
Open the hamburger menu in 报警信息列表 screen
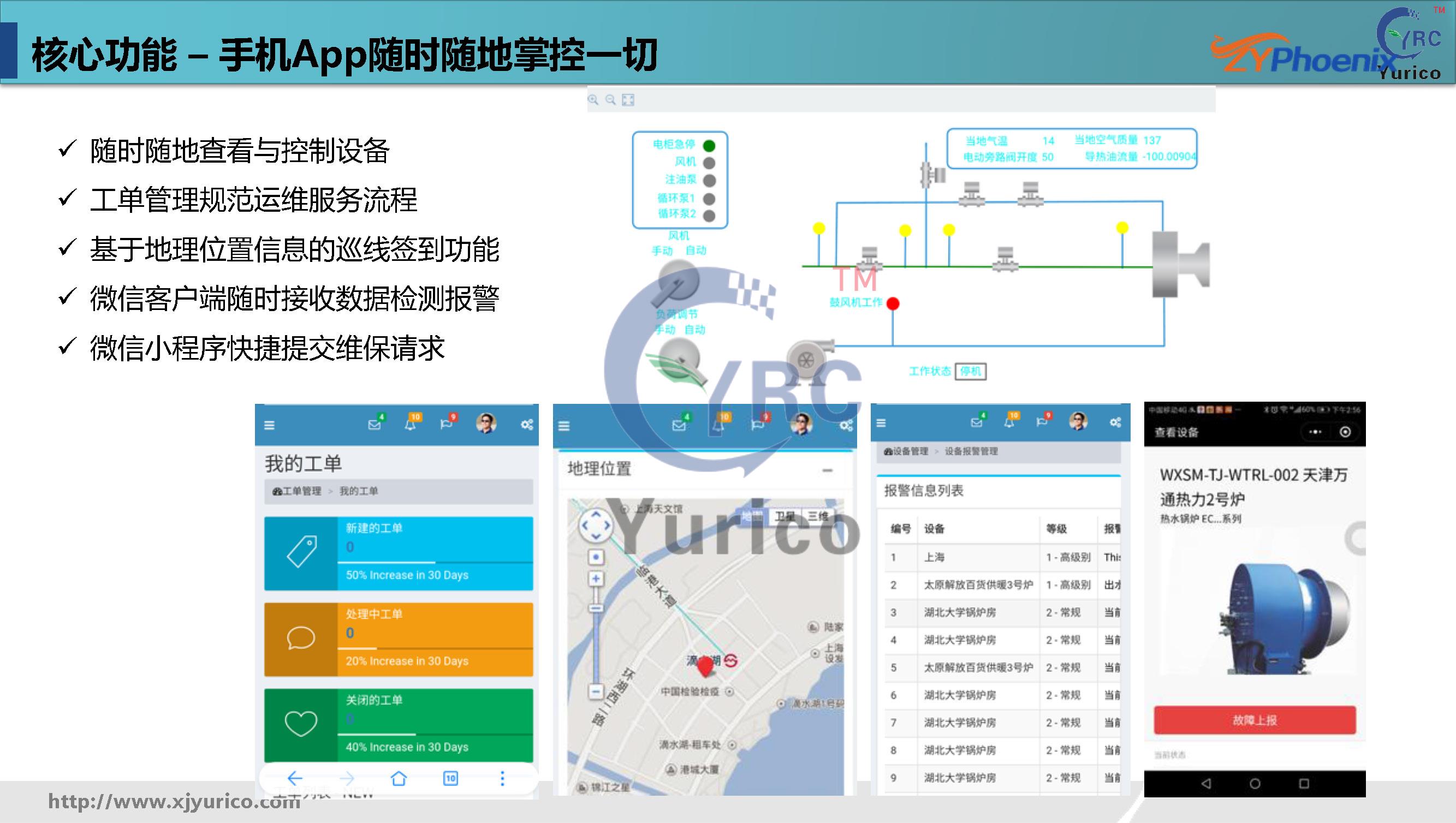coord(881,423)
